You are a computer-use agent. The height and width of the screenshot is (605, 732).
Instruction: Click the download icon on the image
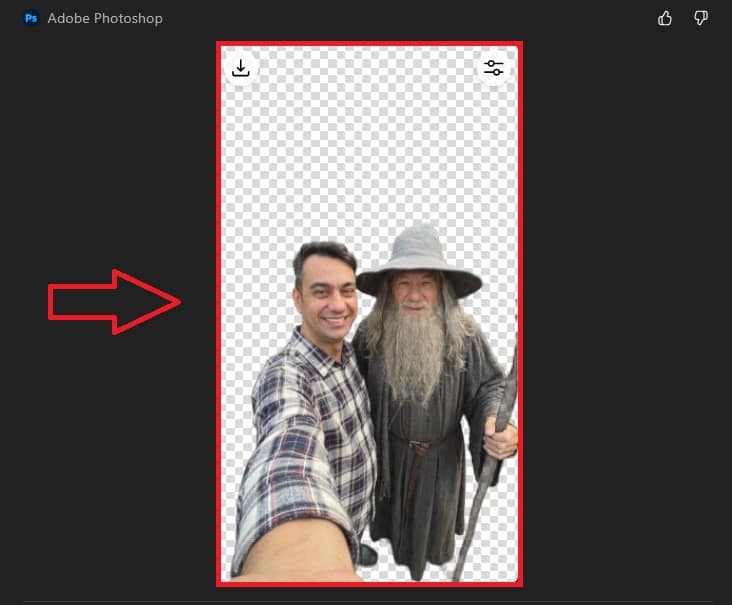click(240, 68)
